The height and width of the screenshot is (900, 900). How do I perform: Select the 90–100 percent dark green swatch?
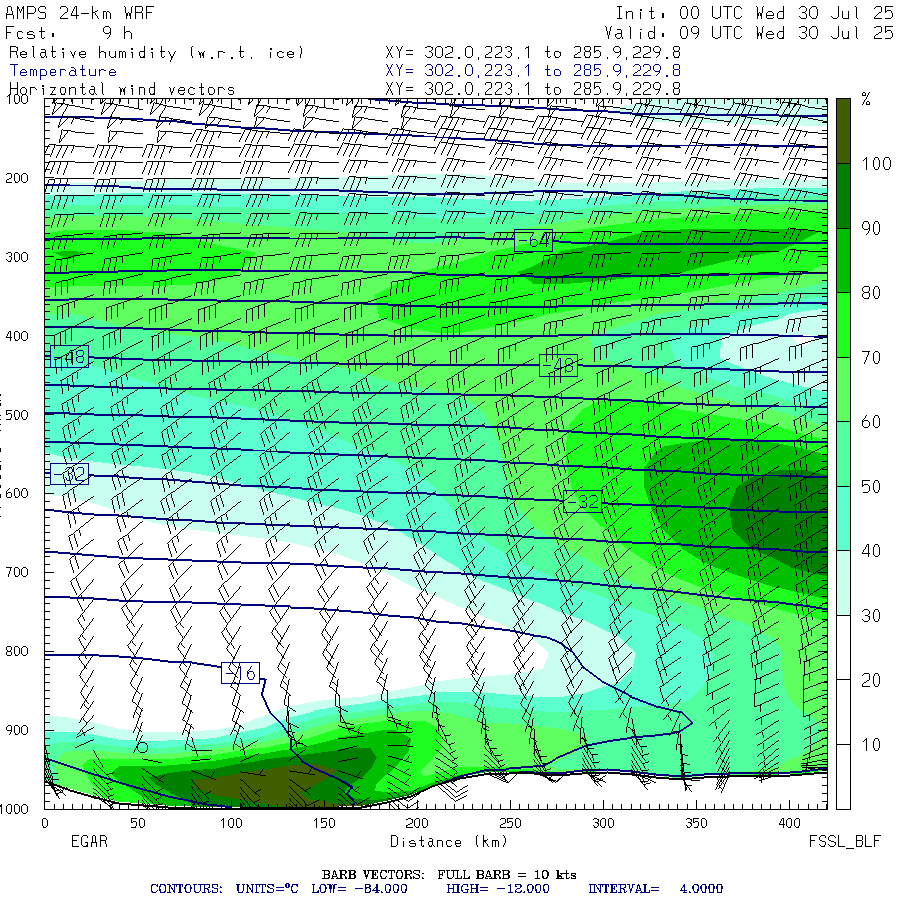click(x=843, y=196)
